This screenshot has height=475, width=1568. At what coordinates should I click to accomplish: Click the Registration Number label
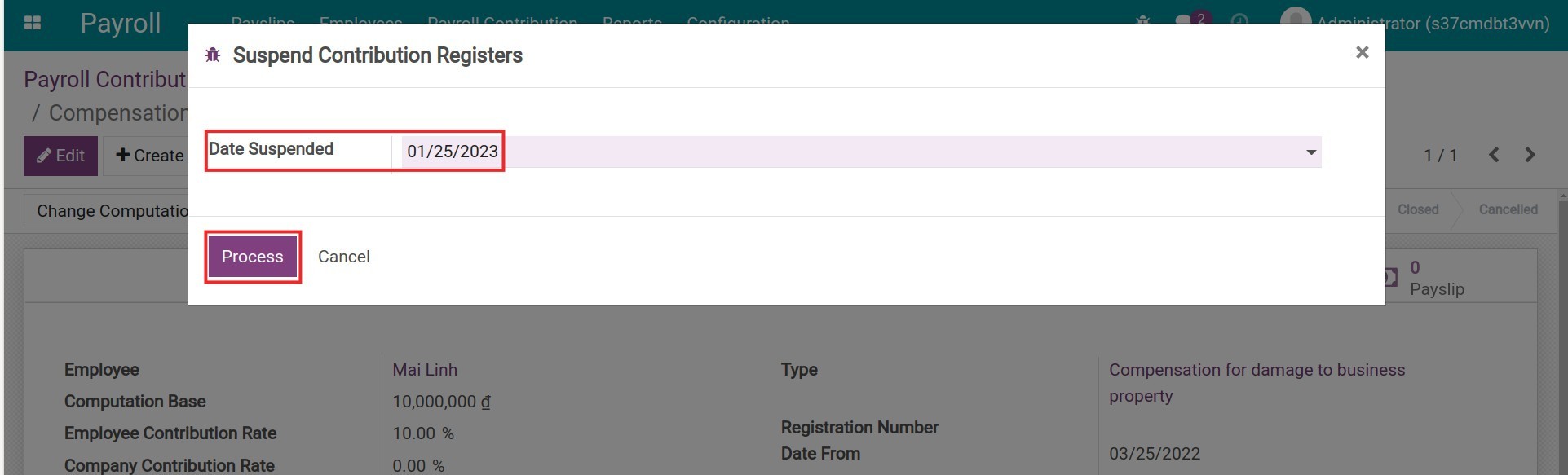pos(859,428)
